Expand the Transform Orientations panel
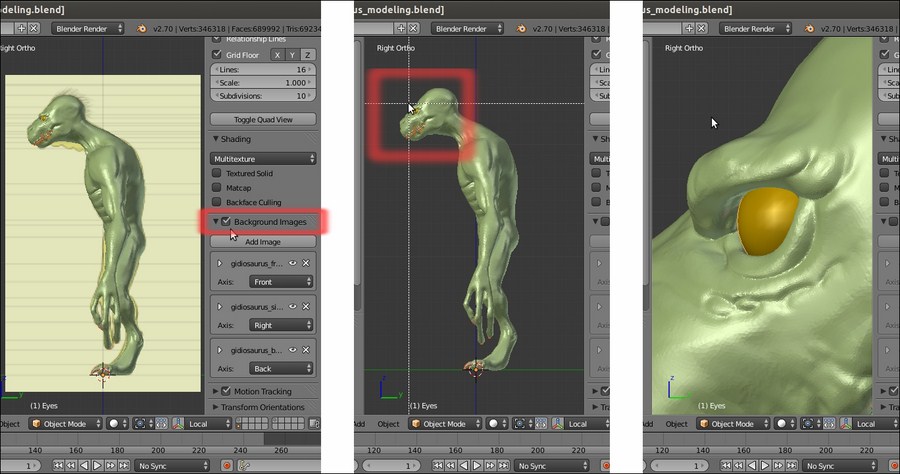 262,407
